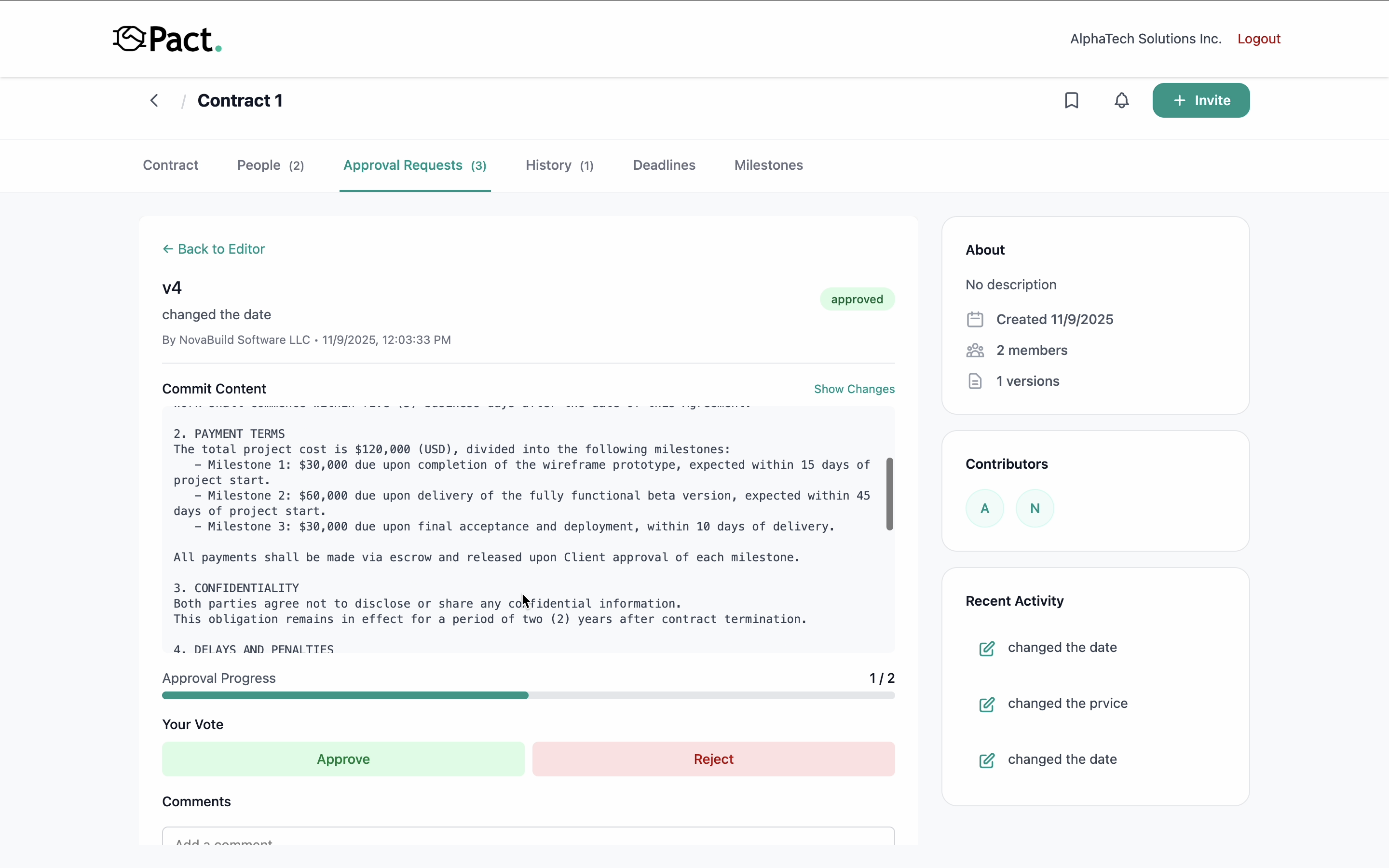Image resolution: width=1389 pixels, height=868 pixels.
Task: Click the edit icon beside 'changed the prvice'
Action: [987, 705]
